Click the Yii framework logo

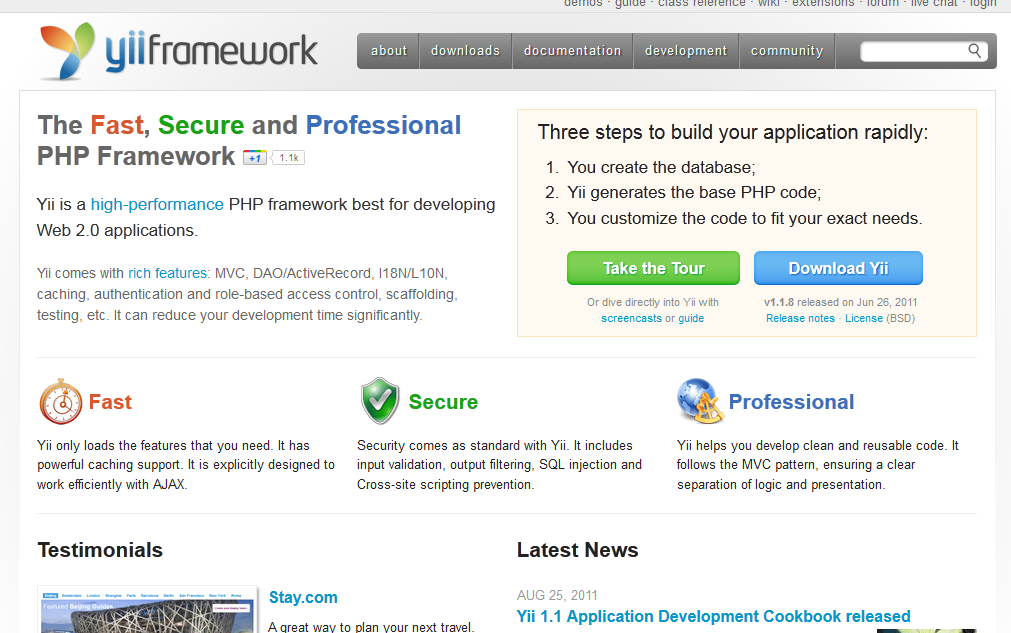pos(179,51)
